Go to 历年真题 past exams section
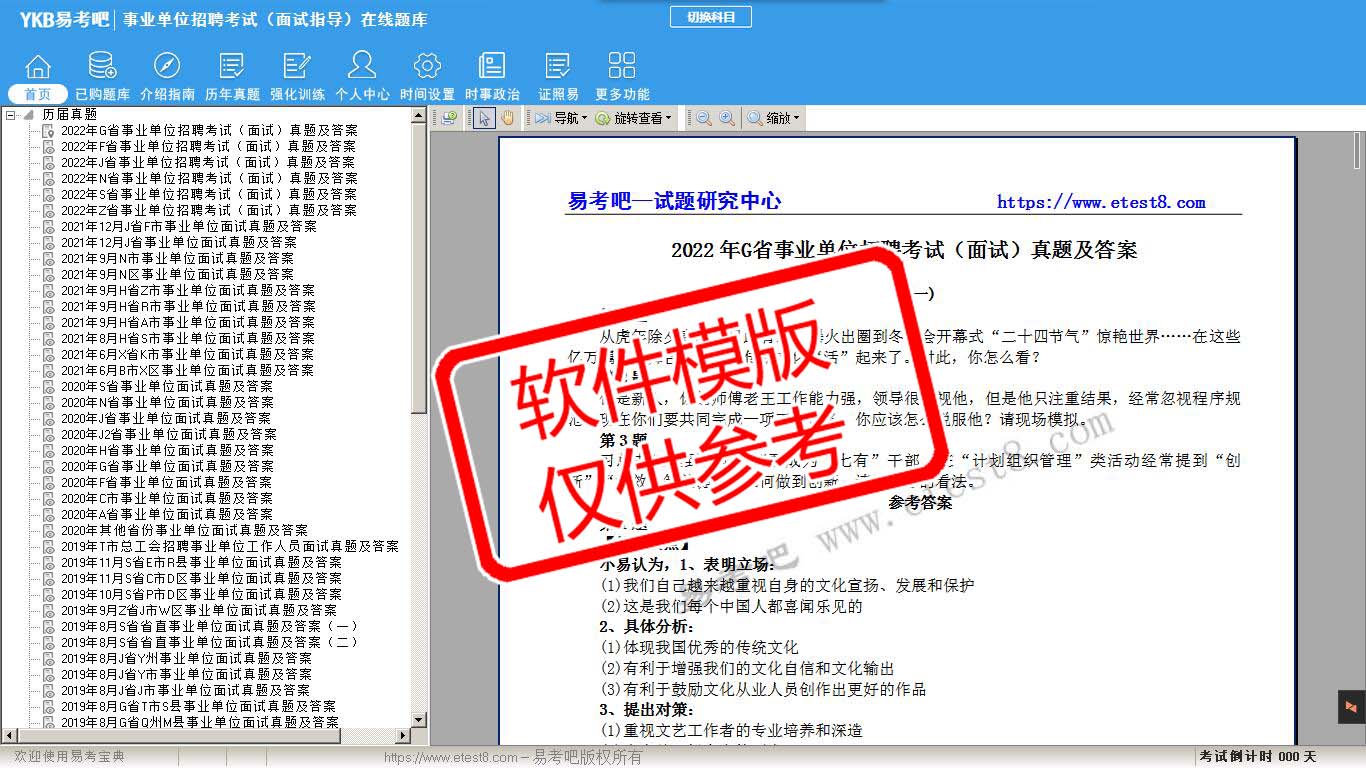Screen dimensions: 1366x768 pyautogui.click(x=232, y=77)
